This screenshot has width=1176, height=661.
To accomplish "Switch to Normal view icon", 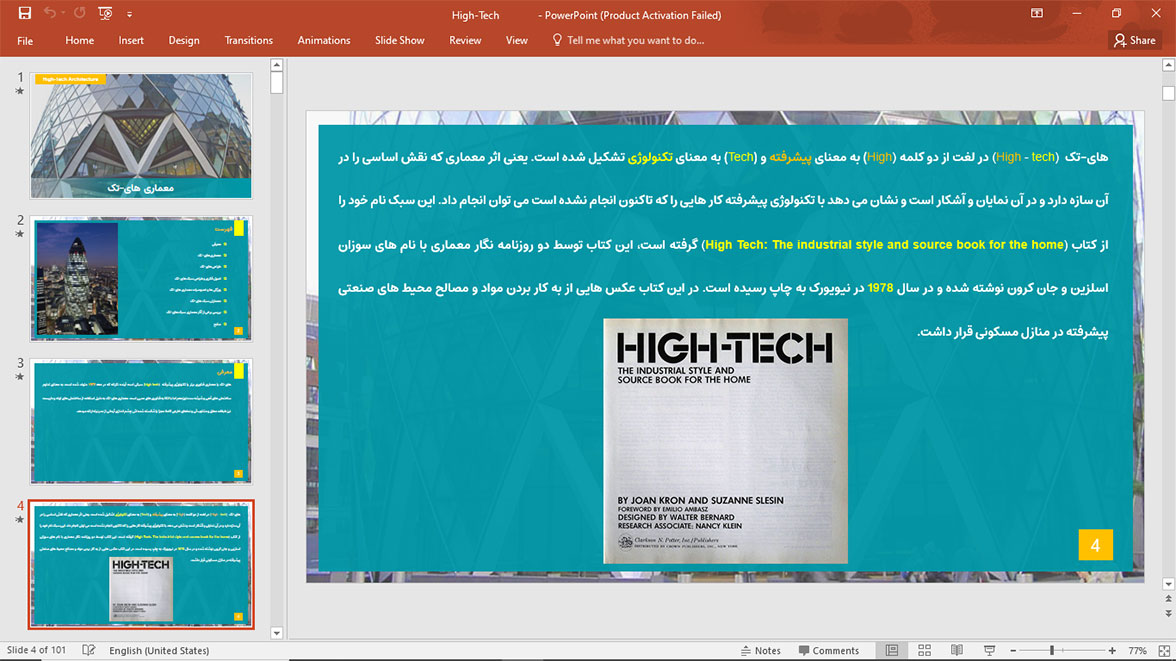I will pos(892,650).
